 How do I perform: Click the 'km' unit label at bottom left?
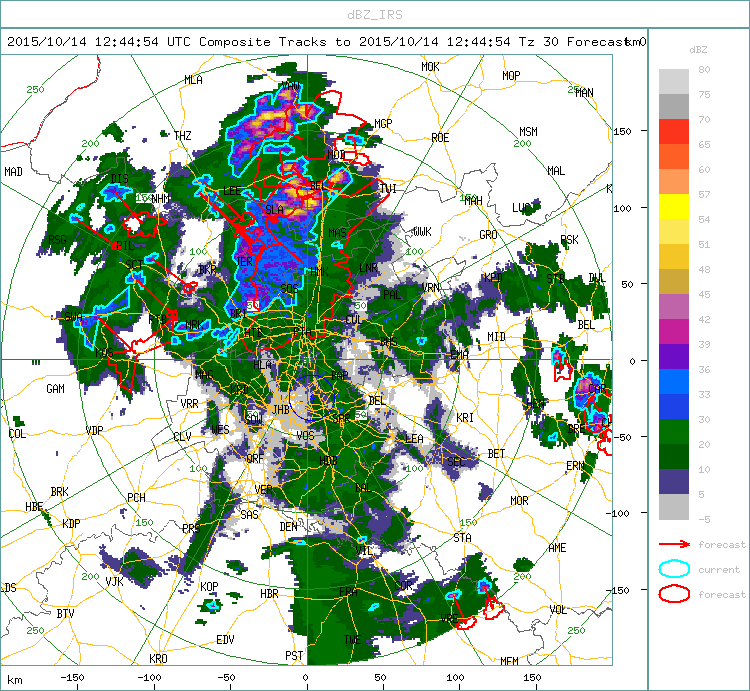point(15,680)
